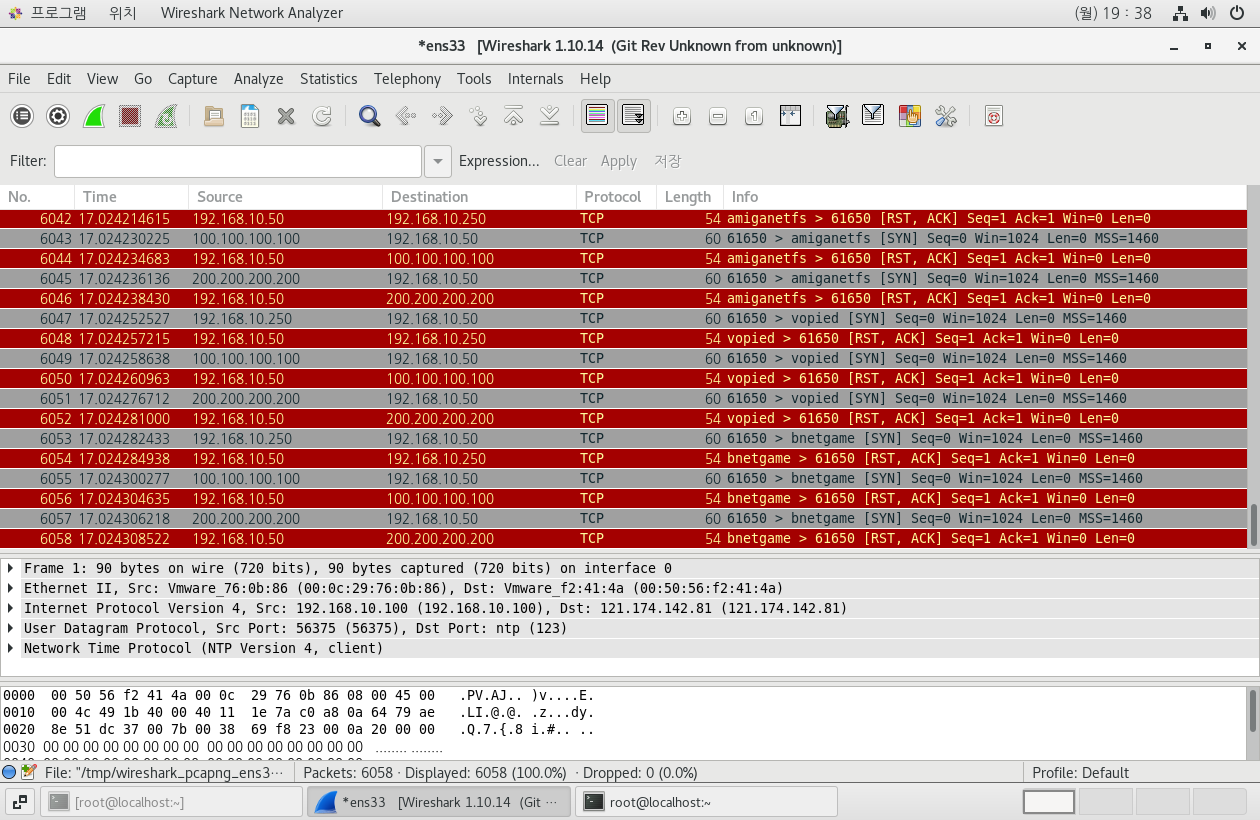Find a packet with magnifier icon
The height and width of the screenshot is (820, 1260).
[370, 116]
